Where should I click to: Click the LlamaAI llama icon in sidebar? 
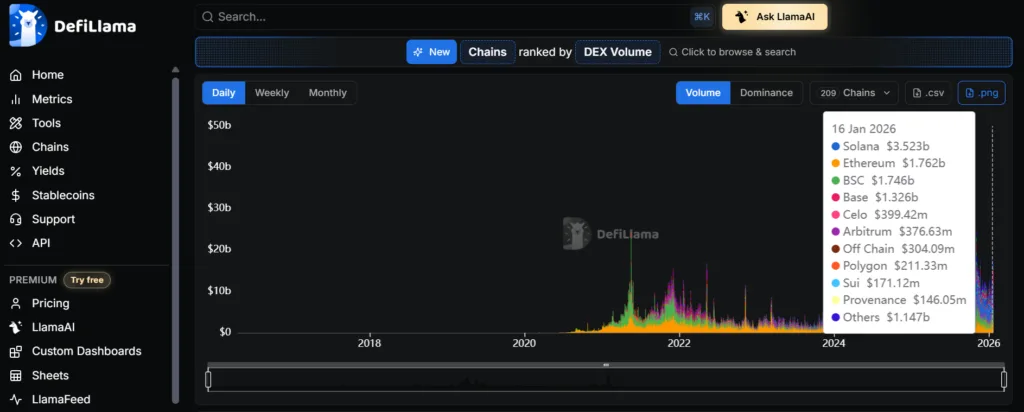16,327
